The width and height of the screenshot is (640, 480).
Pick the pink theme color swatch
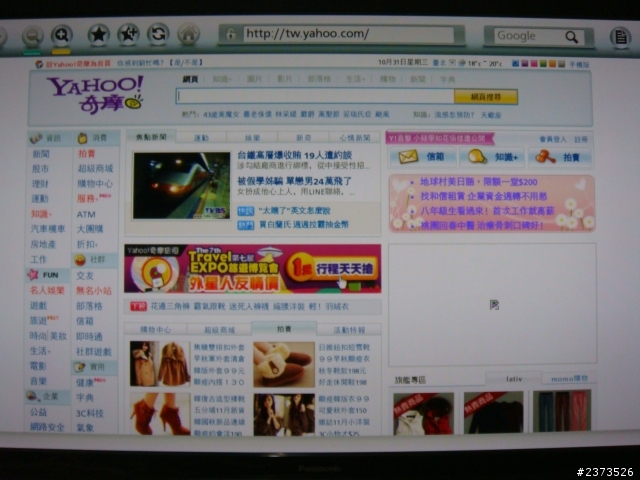pos(533,64)
